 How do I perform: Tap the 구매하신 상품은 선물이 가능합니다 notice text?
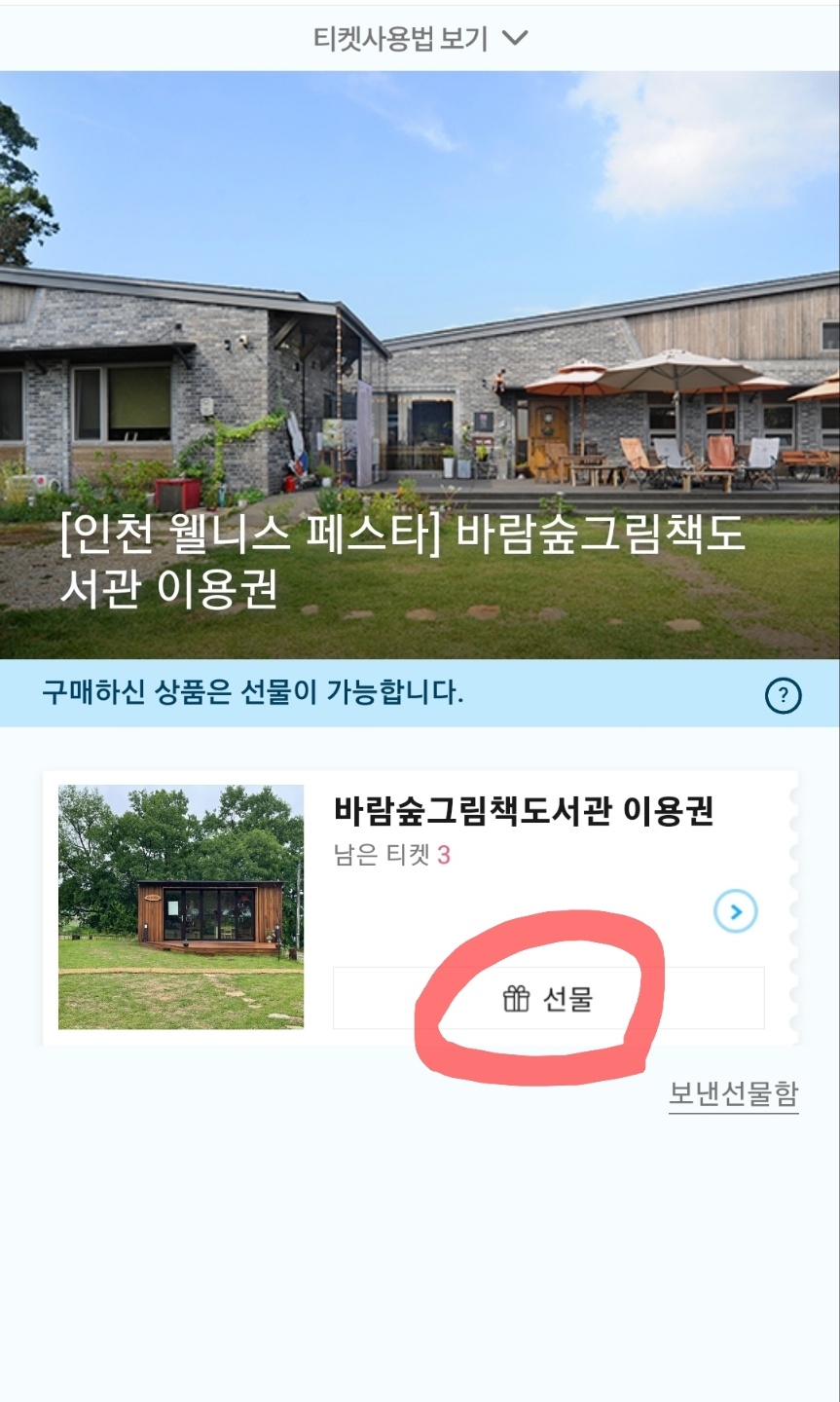(x=253, y=694)
